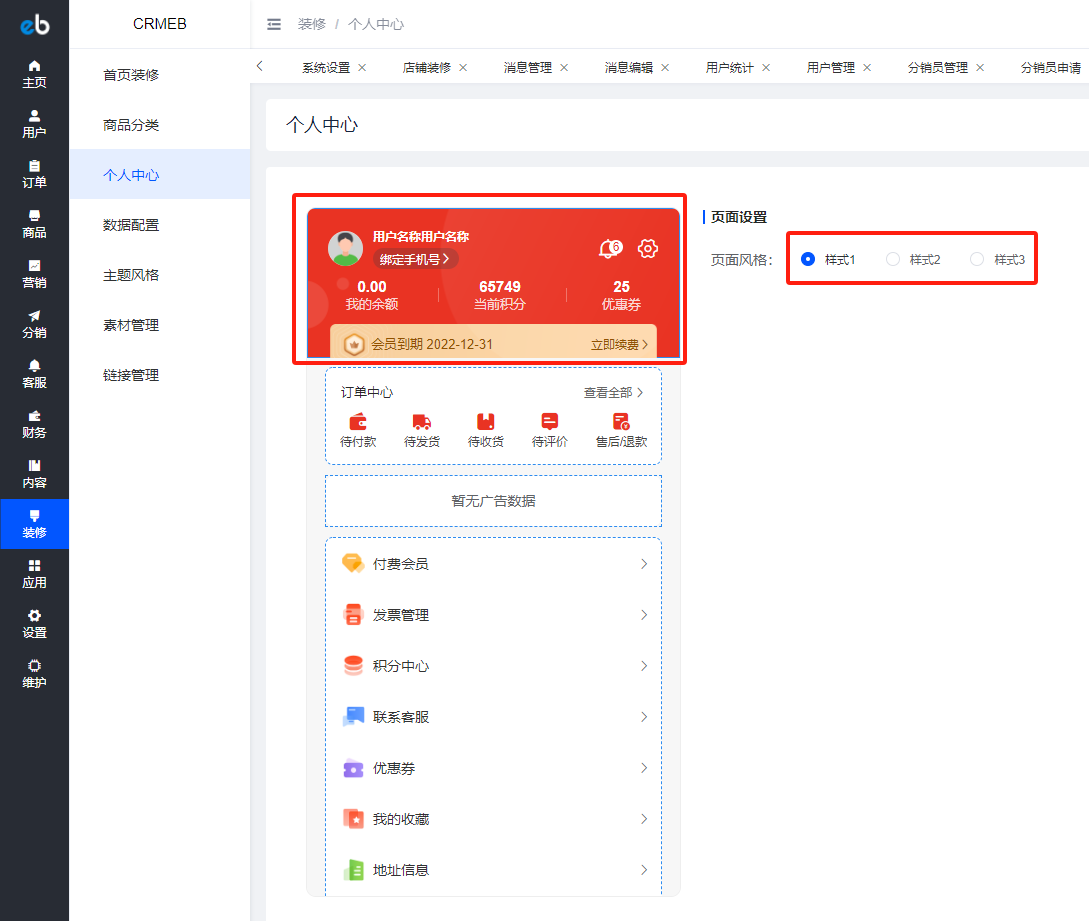This screenshot has height=921, width=1089.
Task: Expand 查看全部 in the order center
Action: pos(613,392)
